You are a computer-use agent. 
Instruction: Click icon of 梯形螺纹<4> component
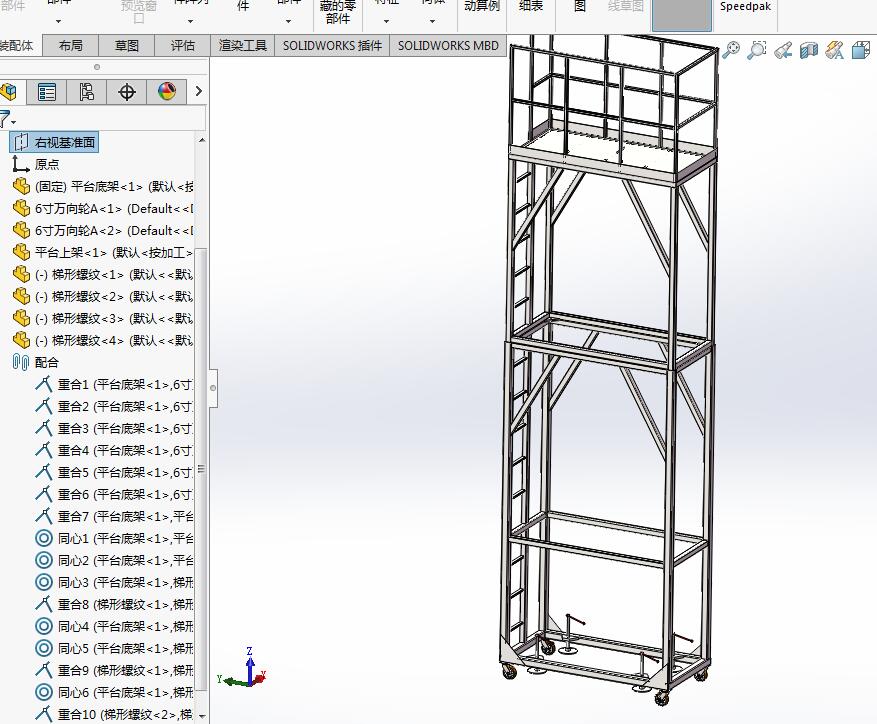tap(21, 340)
